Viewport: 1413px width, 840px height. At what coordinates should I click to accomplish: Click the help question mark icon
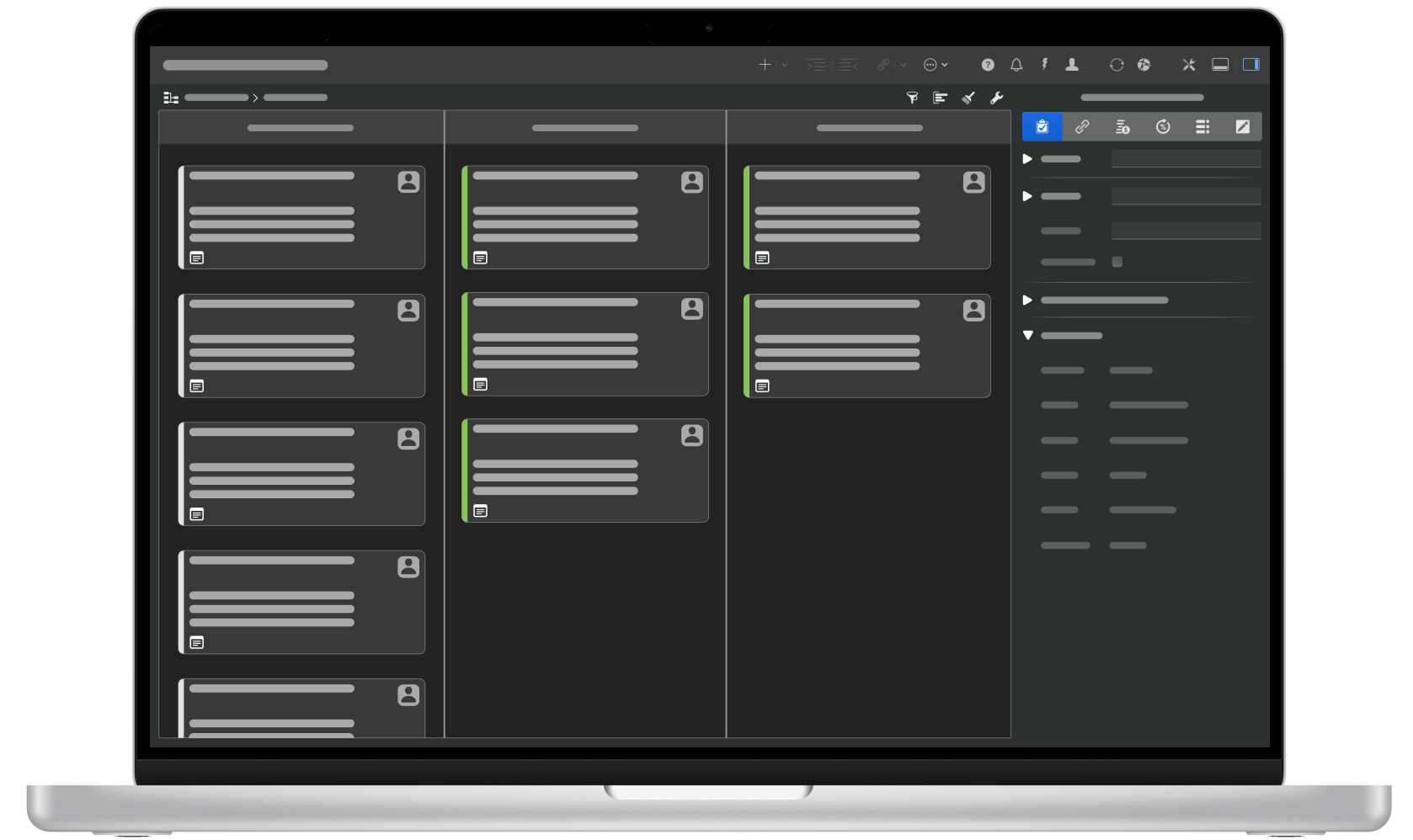[x=987, y=64]
